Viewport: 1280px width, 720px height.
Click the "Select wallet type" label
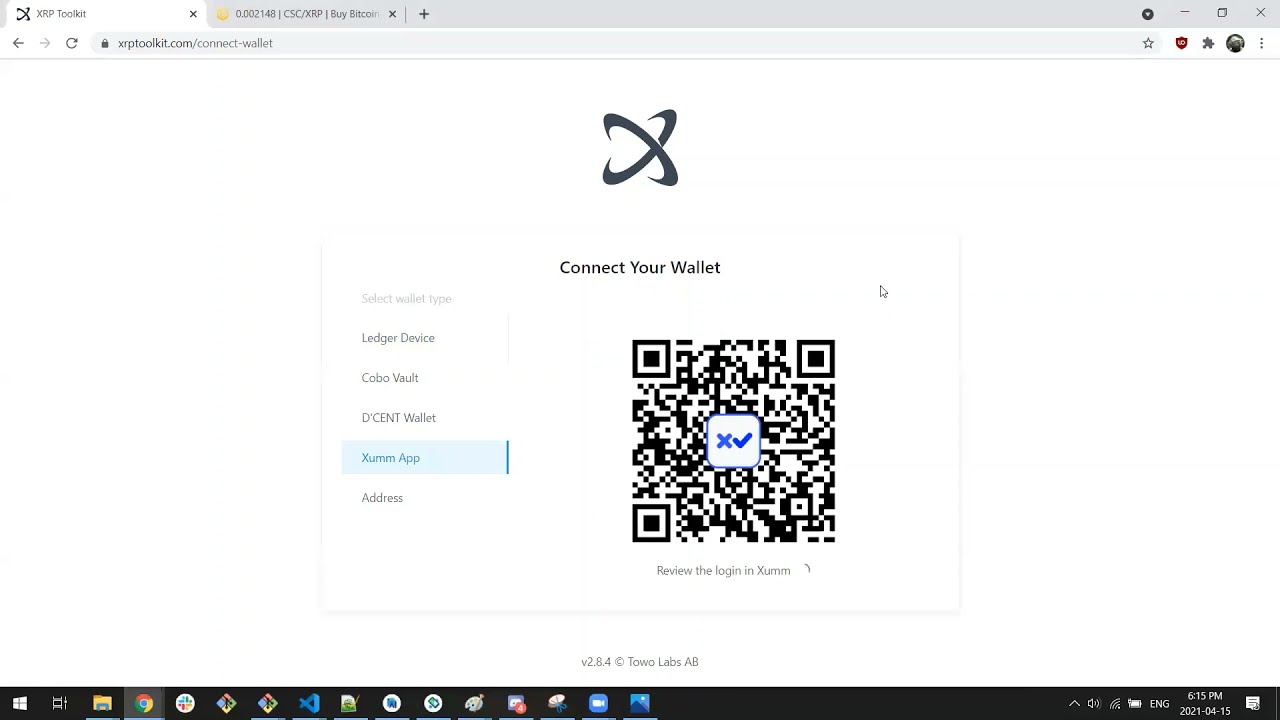406,299
